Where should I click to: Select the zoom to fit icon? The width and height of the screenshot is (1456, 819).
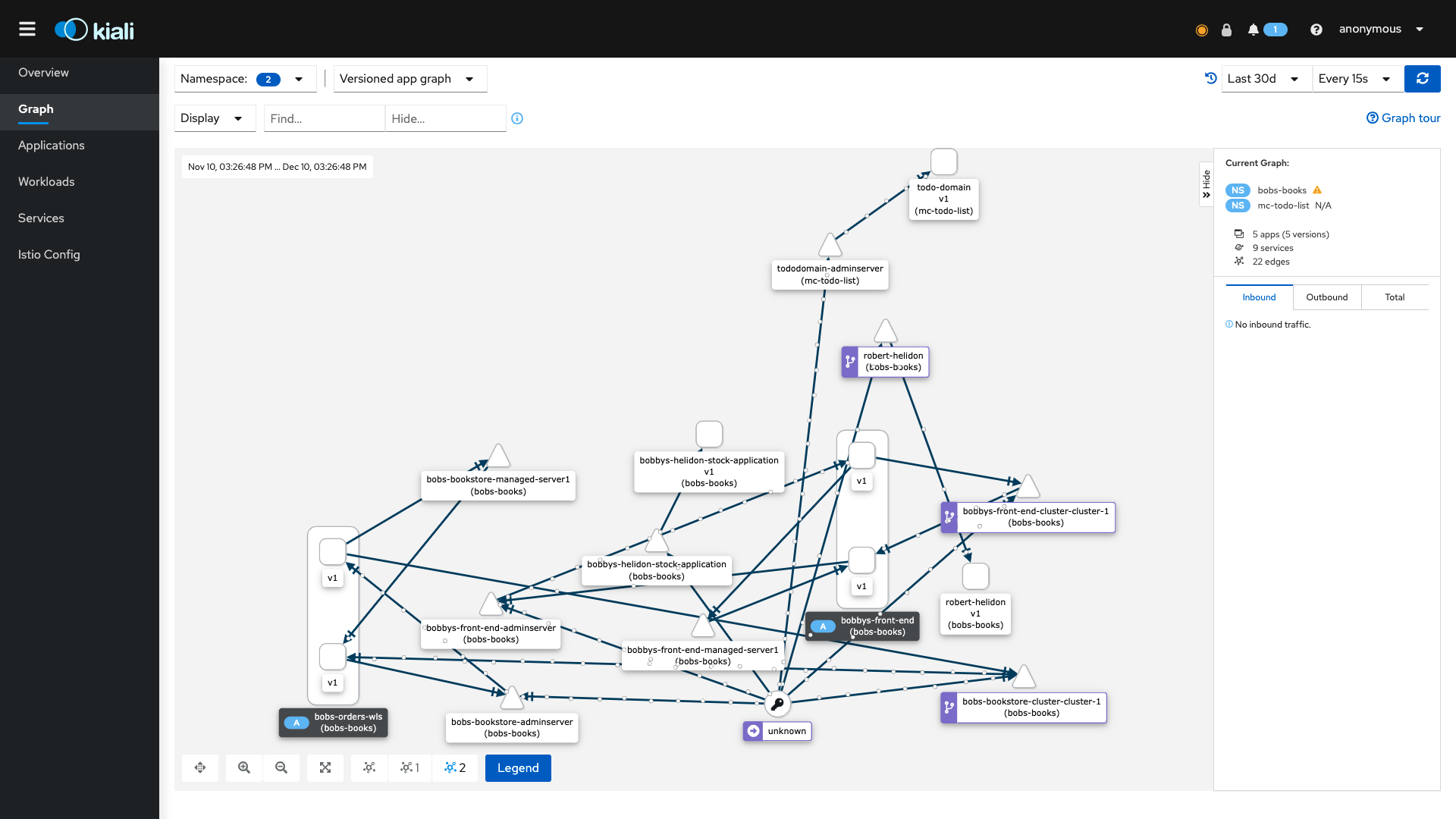click(325, 767)
